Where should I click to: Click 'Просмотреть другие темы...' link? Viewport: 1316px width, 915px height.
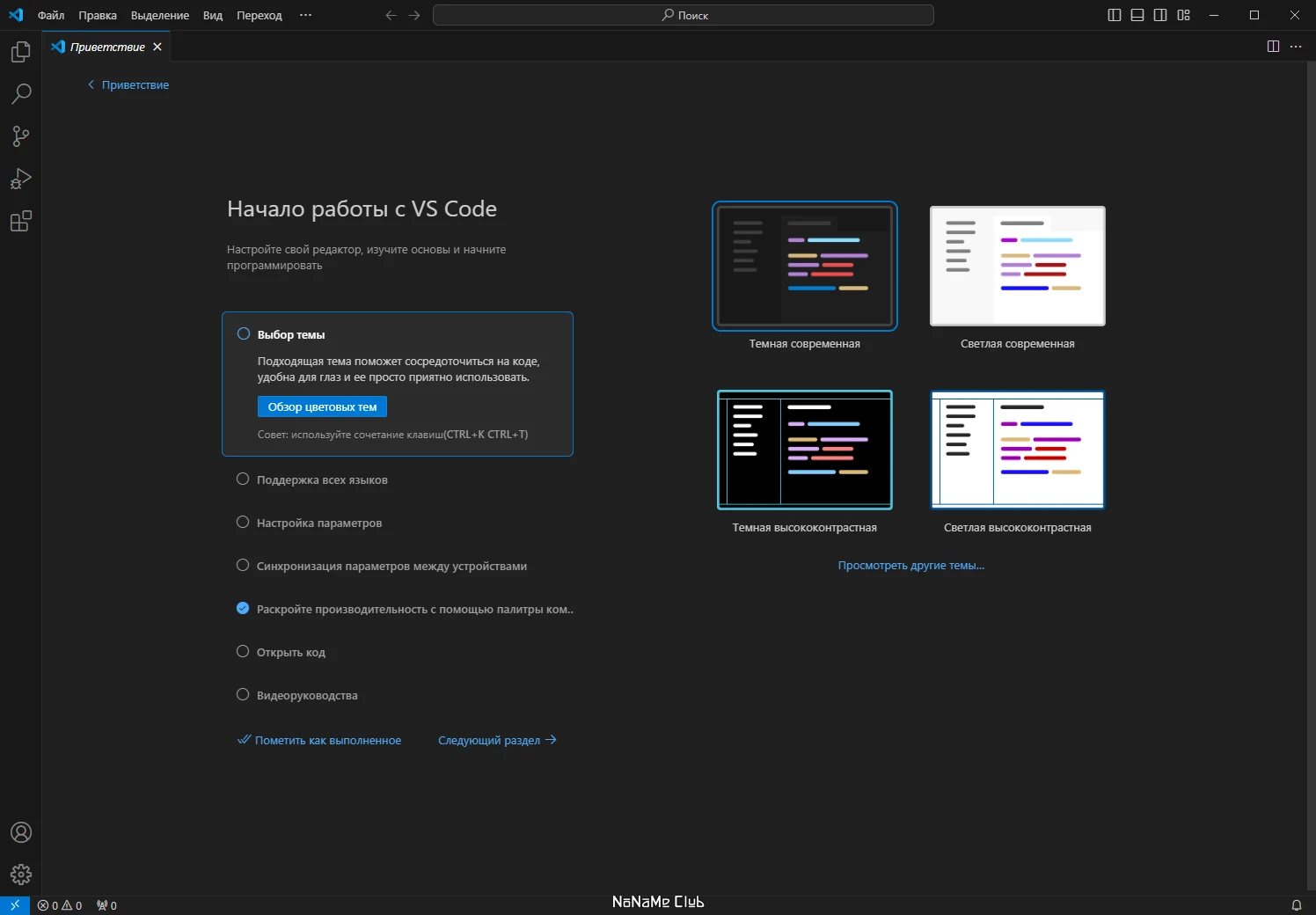tap(910, 565)
